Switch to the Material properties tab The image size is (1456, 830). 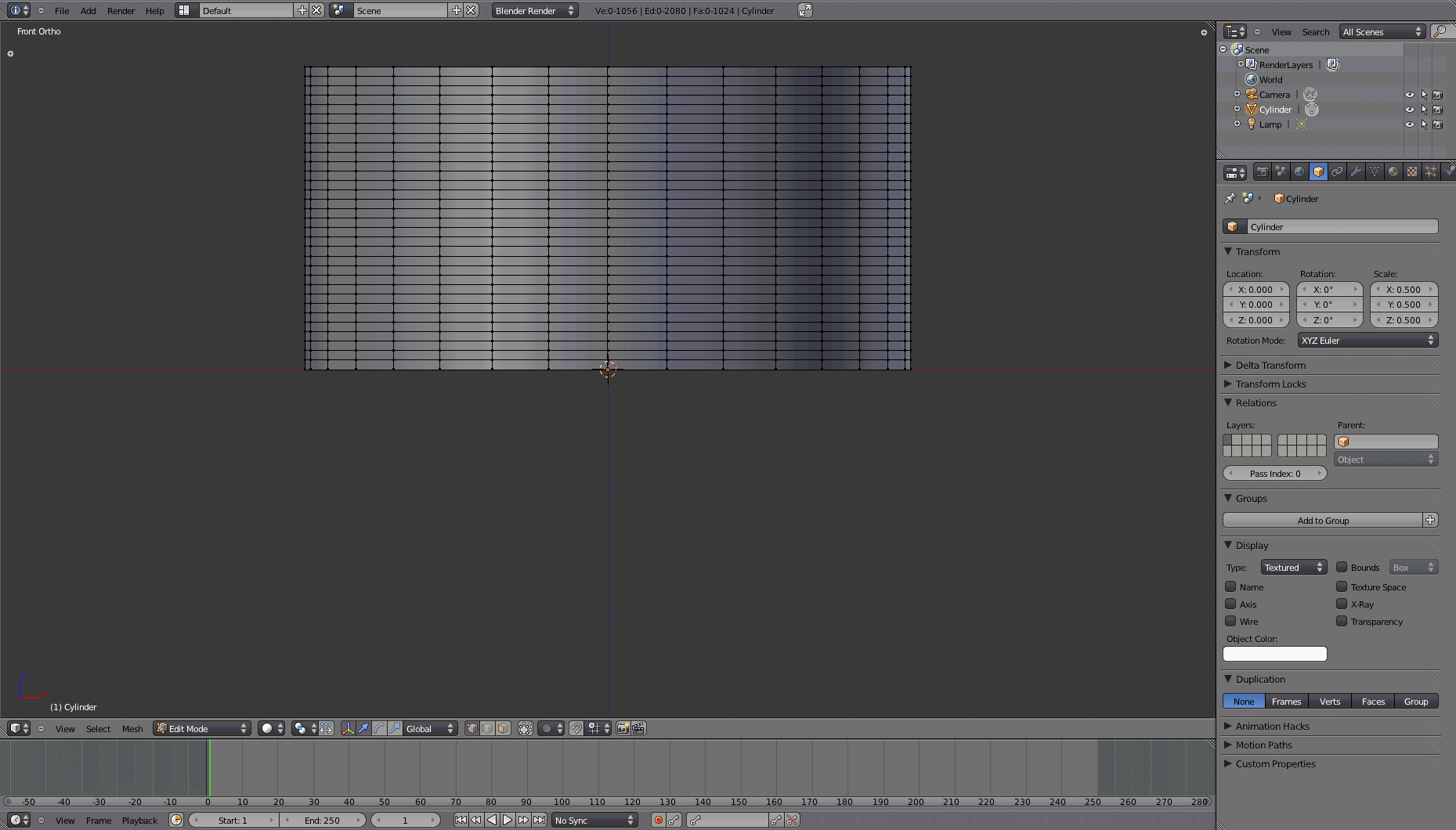point(1393,172)
